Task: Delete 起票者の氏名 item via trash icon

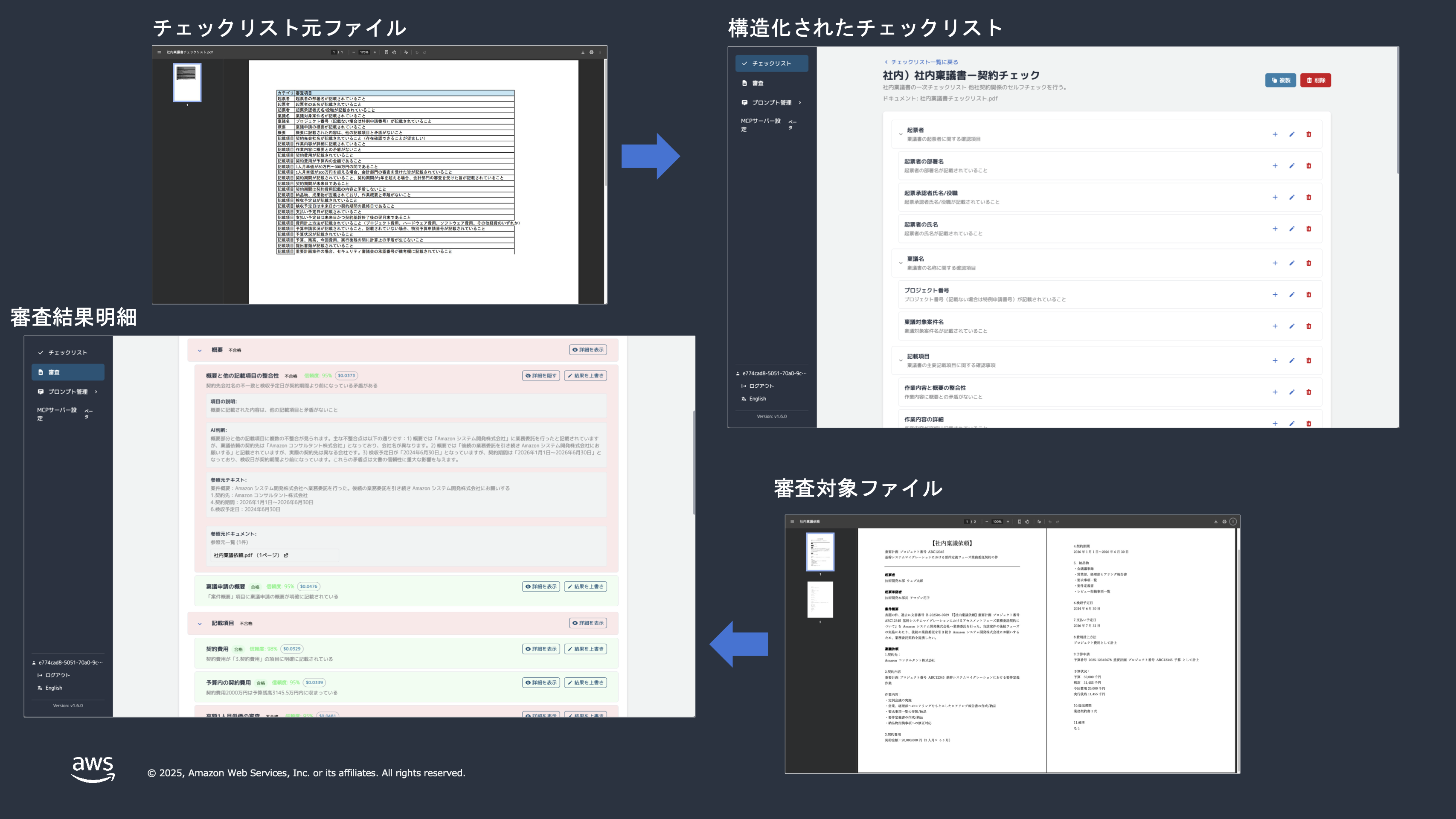Action: point(1308,229)
